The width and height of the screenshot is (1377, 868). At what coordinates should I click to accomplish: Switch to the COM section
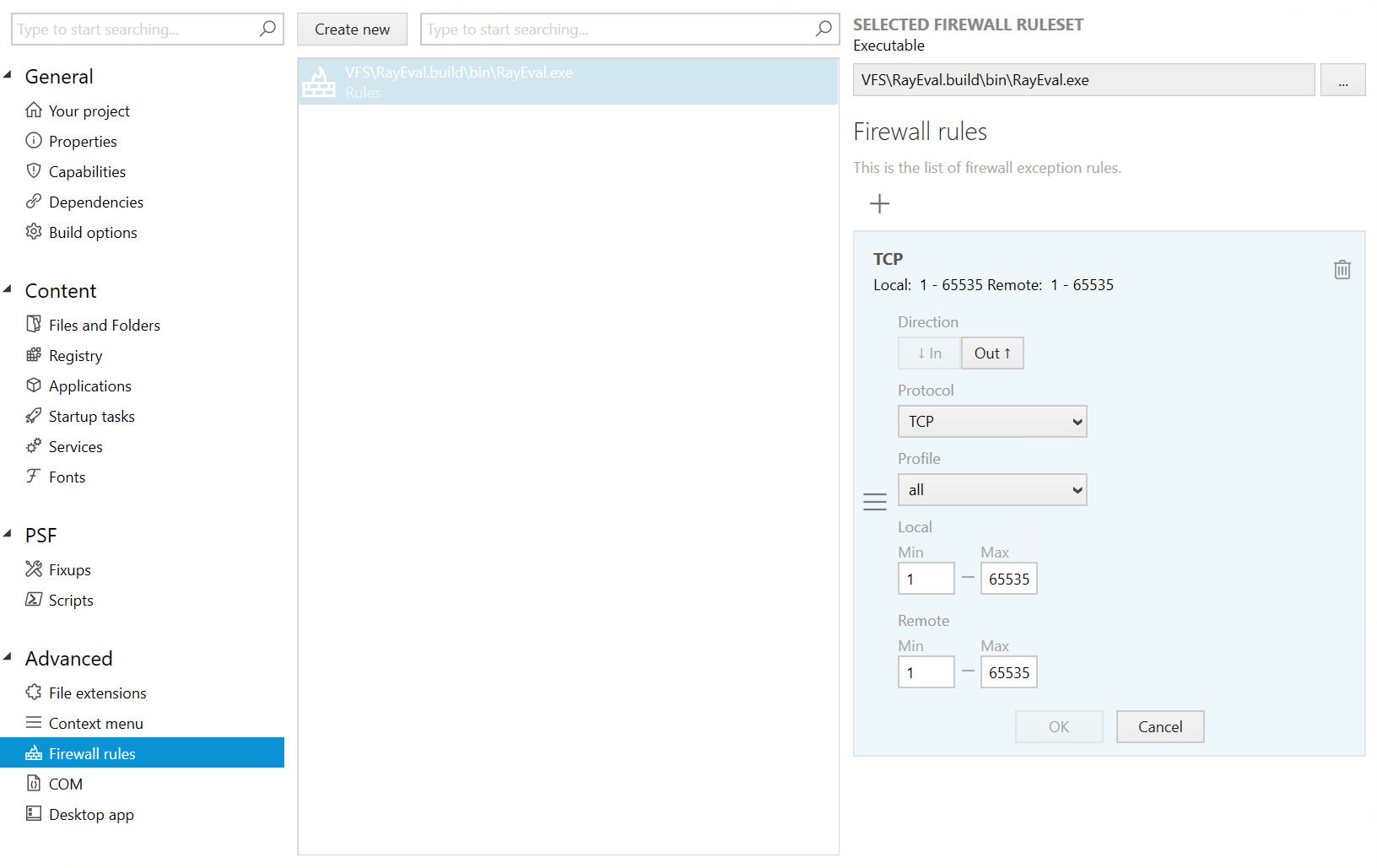pos(66,784)
